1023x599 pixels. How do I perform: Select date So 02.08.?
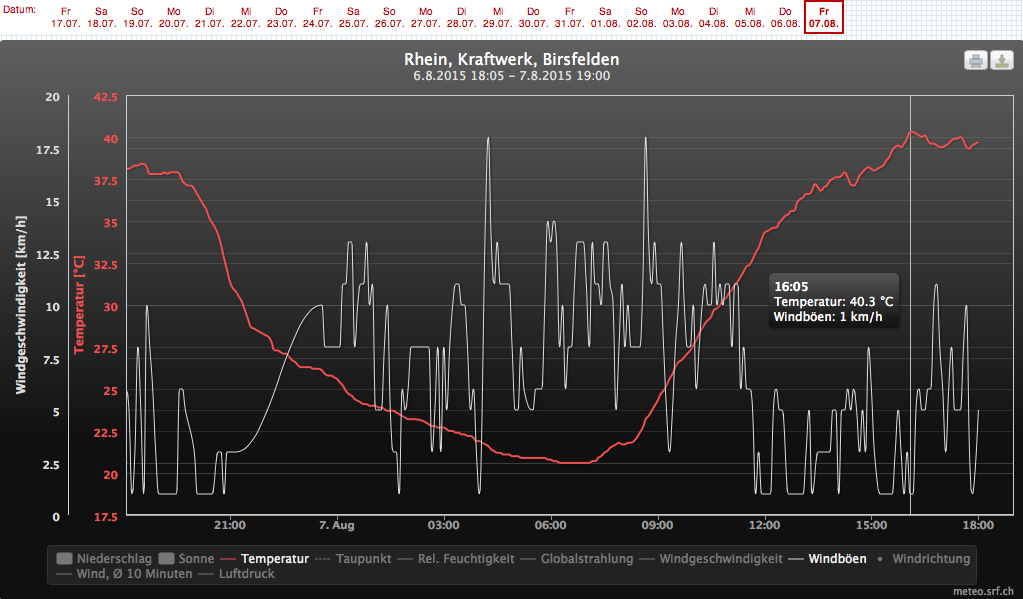pyautogui.click(x=641, y=17)
